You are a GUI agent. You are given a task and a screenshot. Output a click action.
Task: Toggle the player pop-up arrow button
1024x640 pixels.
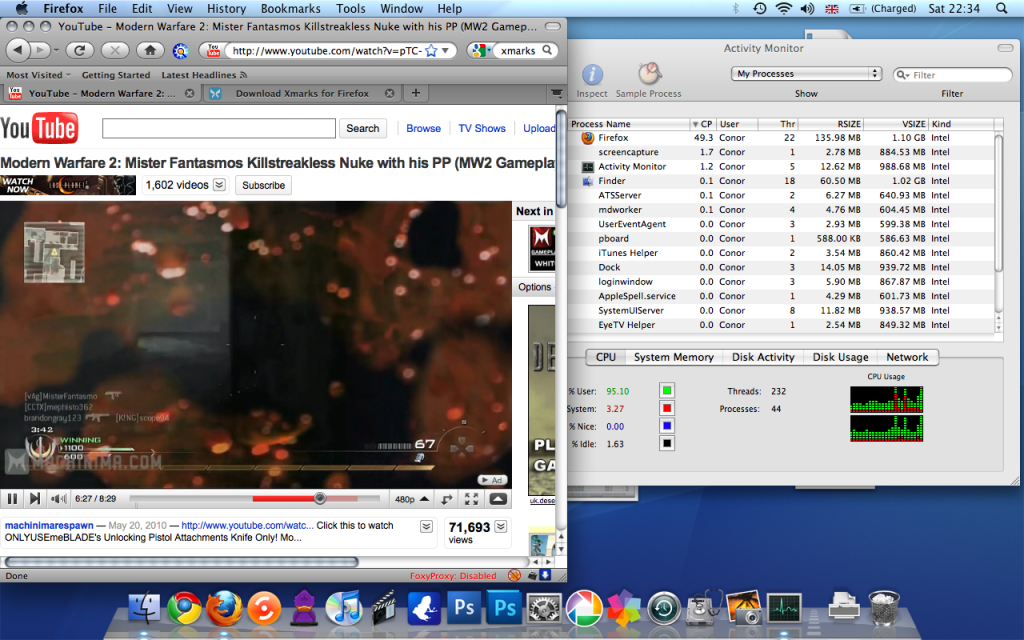pyautogui.click(x=498, y=500)
